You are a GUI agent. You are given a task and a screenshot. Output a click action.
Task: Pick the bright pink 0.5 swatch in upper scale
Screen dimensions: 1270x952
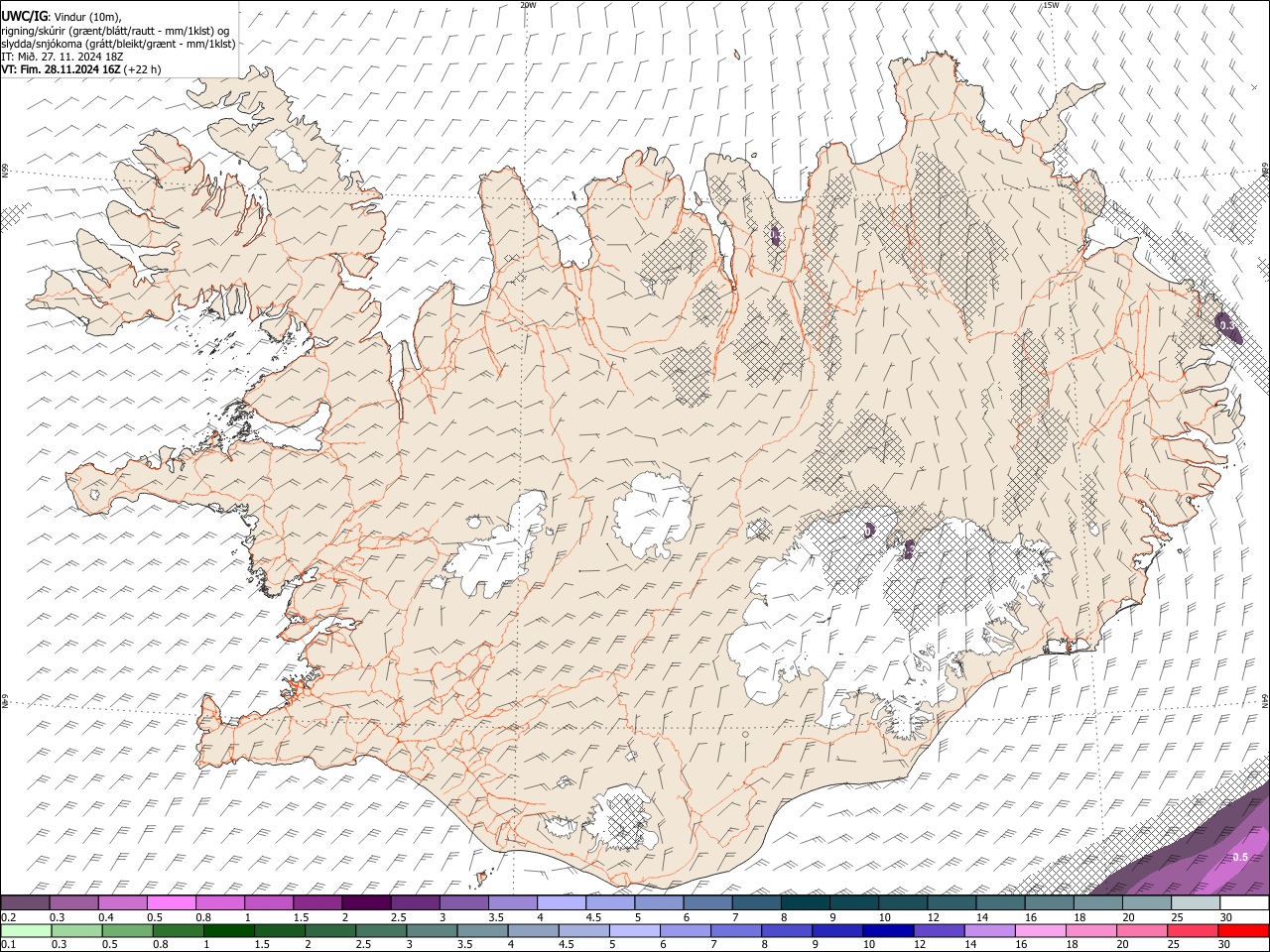pyautogui.click(x=171, y=903)
